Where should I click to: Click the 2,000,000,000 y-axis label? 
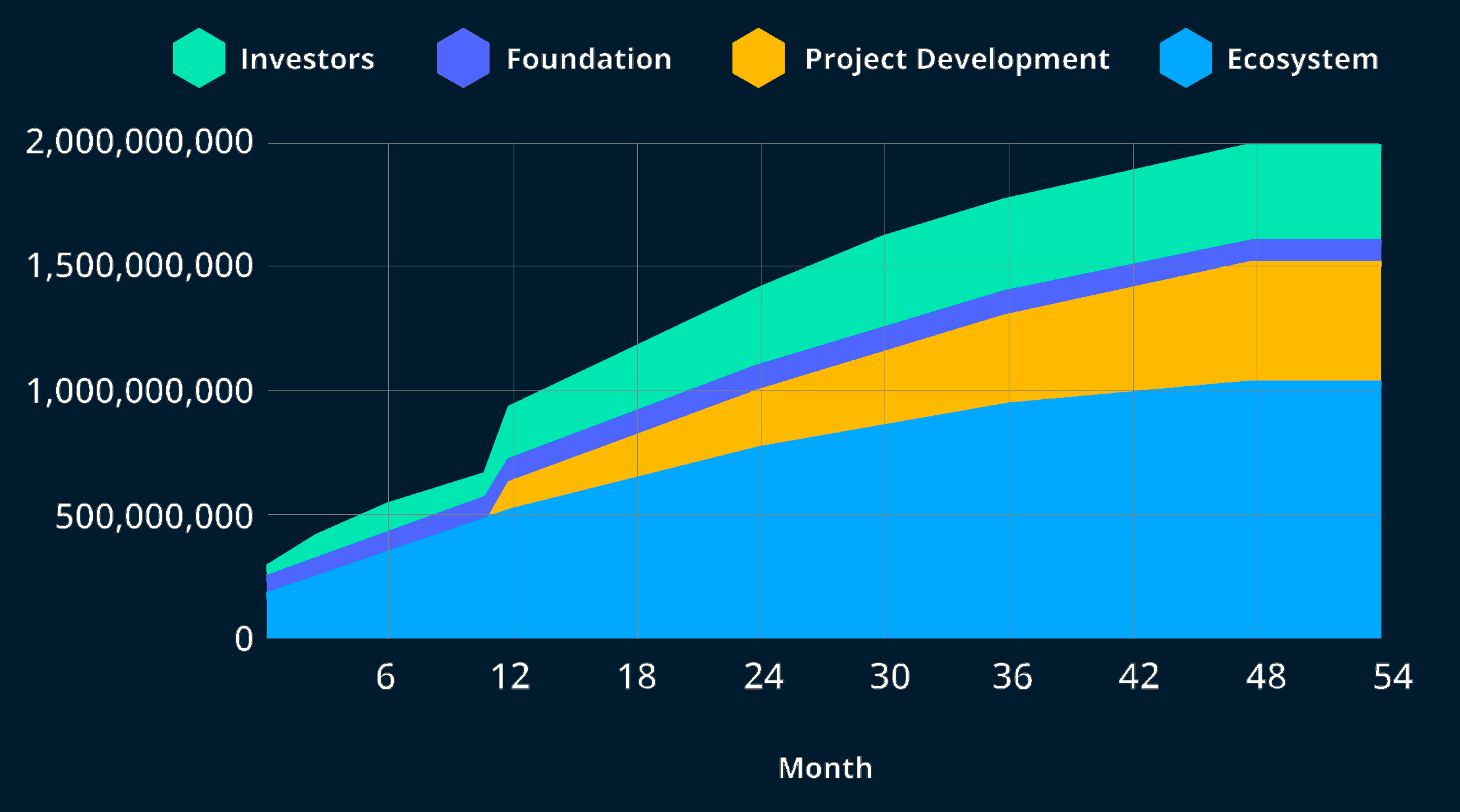pos(140,142)
